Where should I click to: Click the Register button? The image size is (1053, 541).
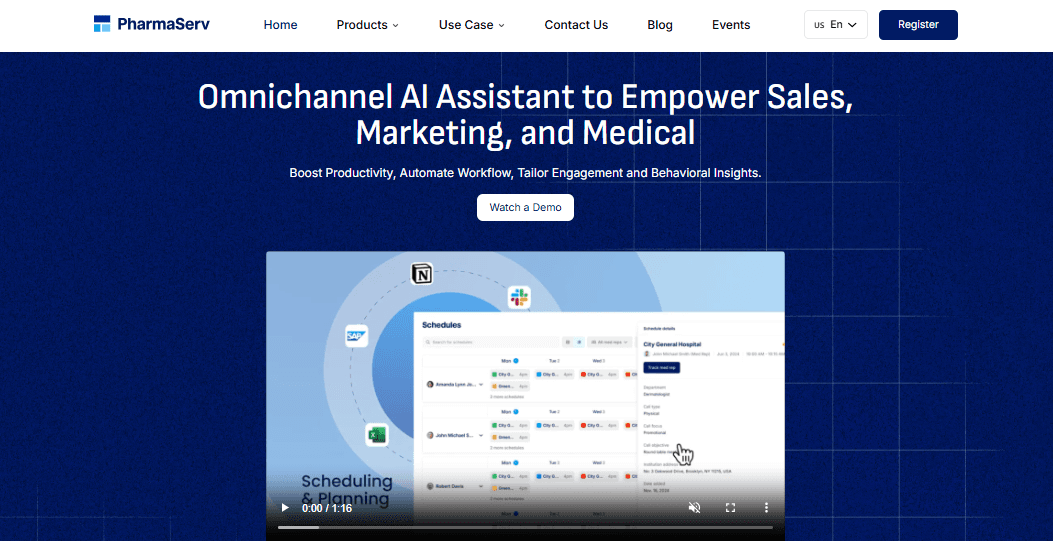click(x=918, y=25)
